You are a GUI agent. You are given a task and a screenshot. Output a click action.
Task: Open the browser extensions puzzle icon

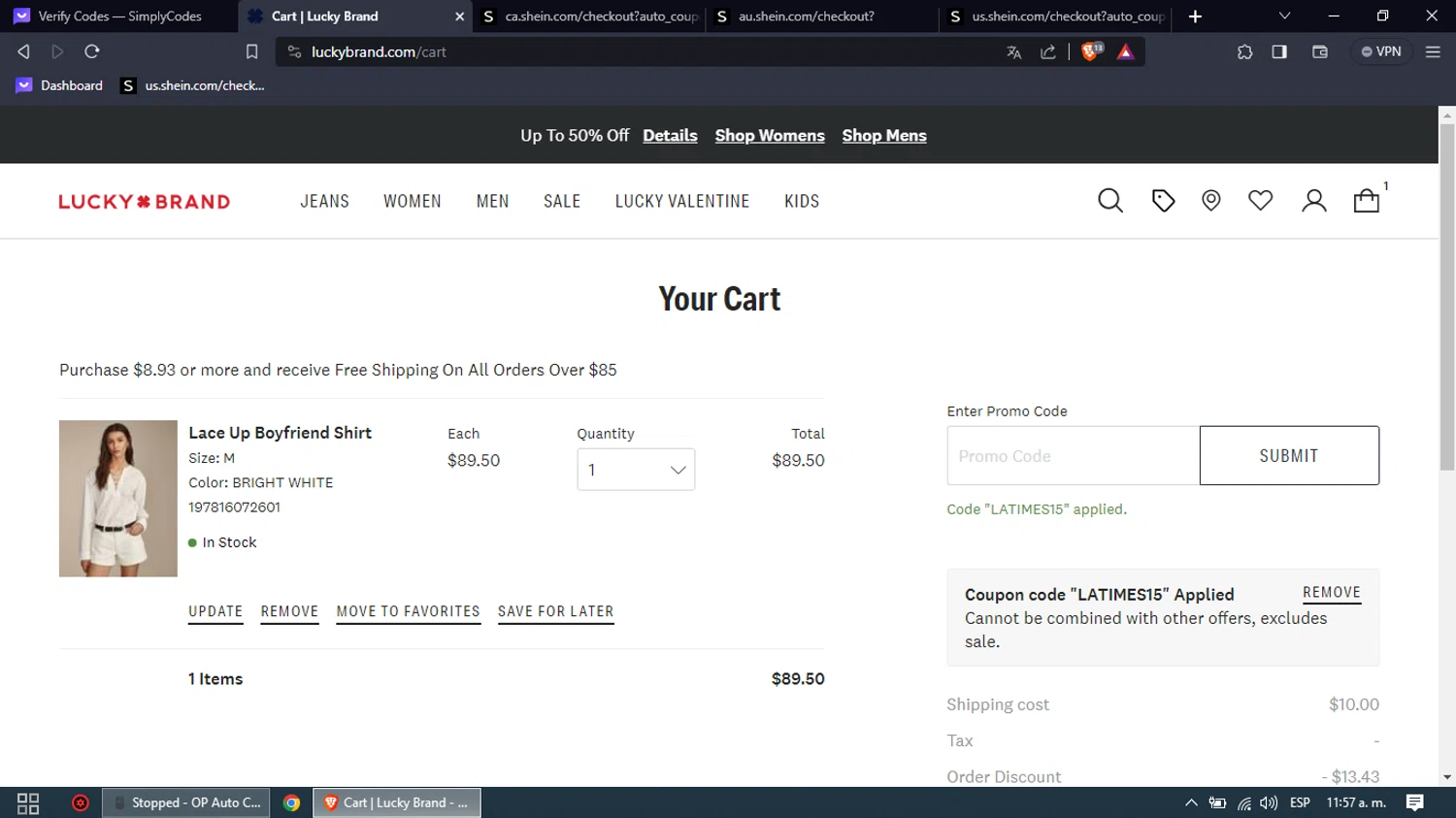[1244, 52]
